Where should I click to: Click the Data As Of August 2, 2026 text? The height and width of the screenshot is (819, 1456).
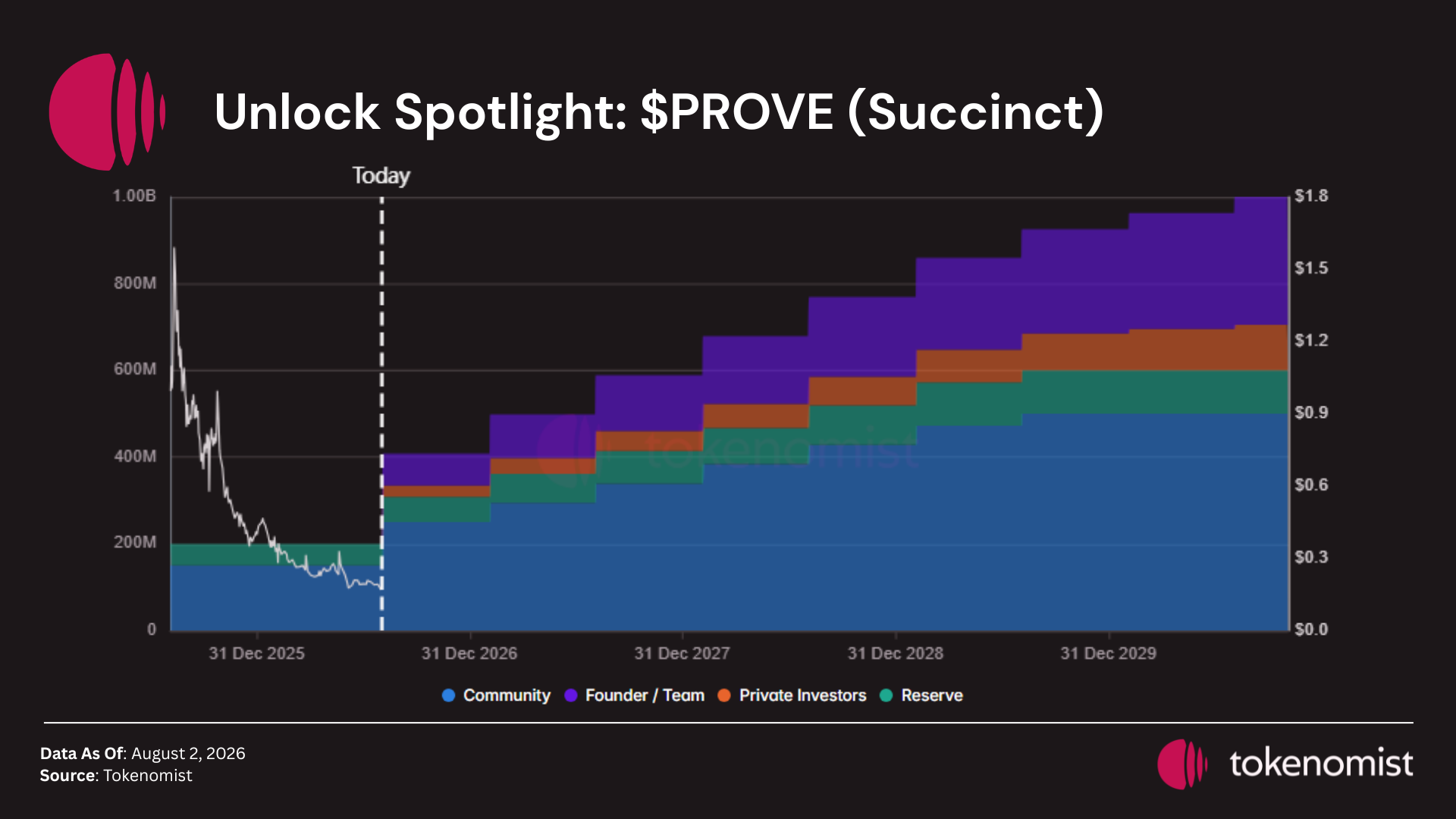[x=143, y=754]
